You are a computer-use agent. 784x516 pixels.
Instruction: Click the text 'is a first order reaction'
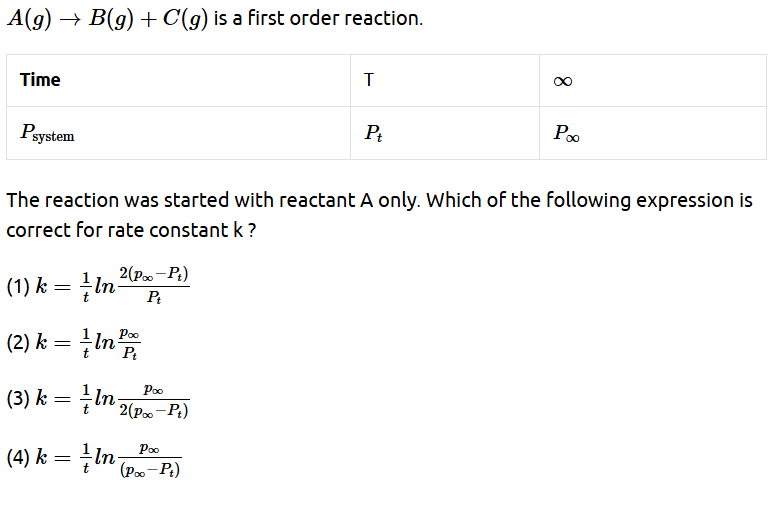coord(318,18)
